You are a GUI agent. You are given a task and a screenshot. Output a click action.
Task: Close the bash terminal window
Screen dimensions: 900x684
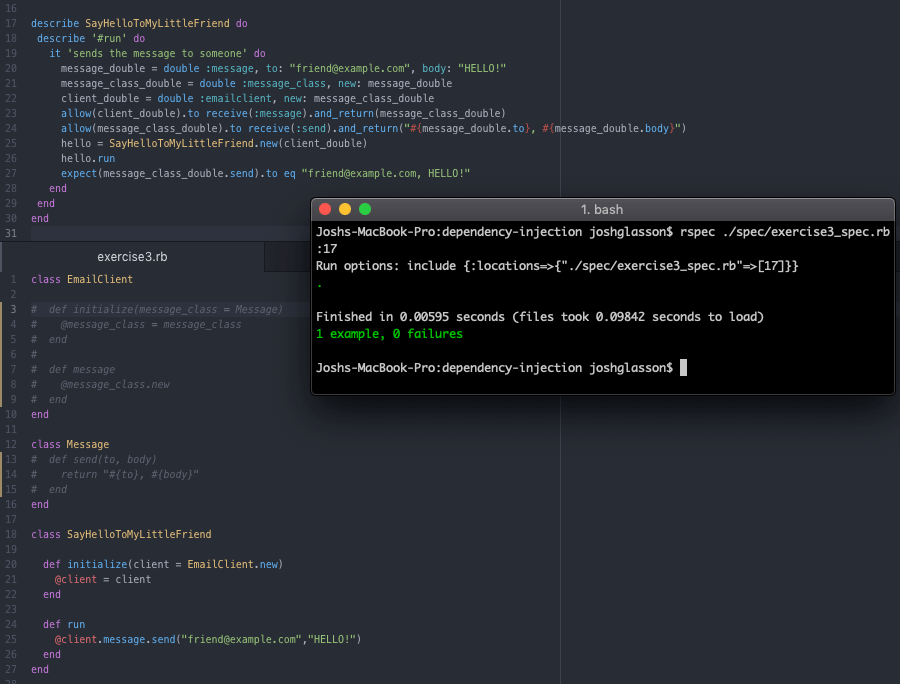325,209
